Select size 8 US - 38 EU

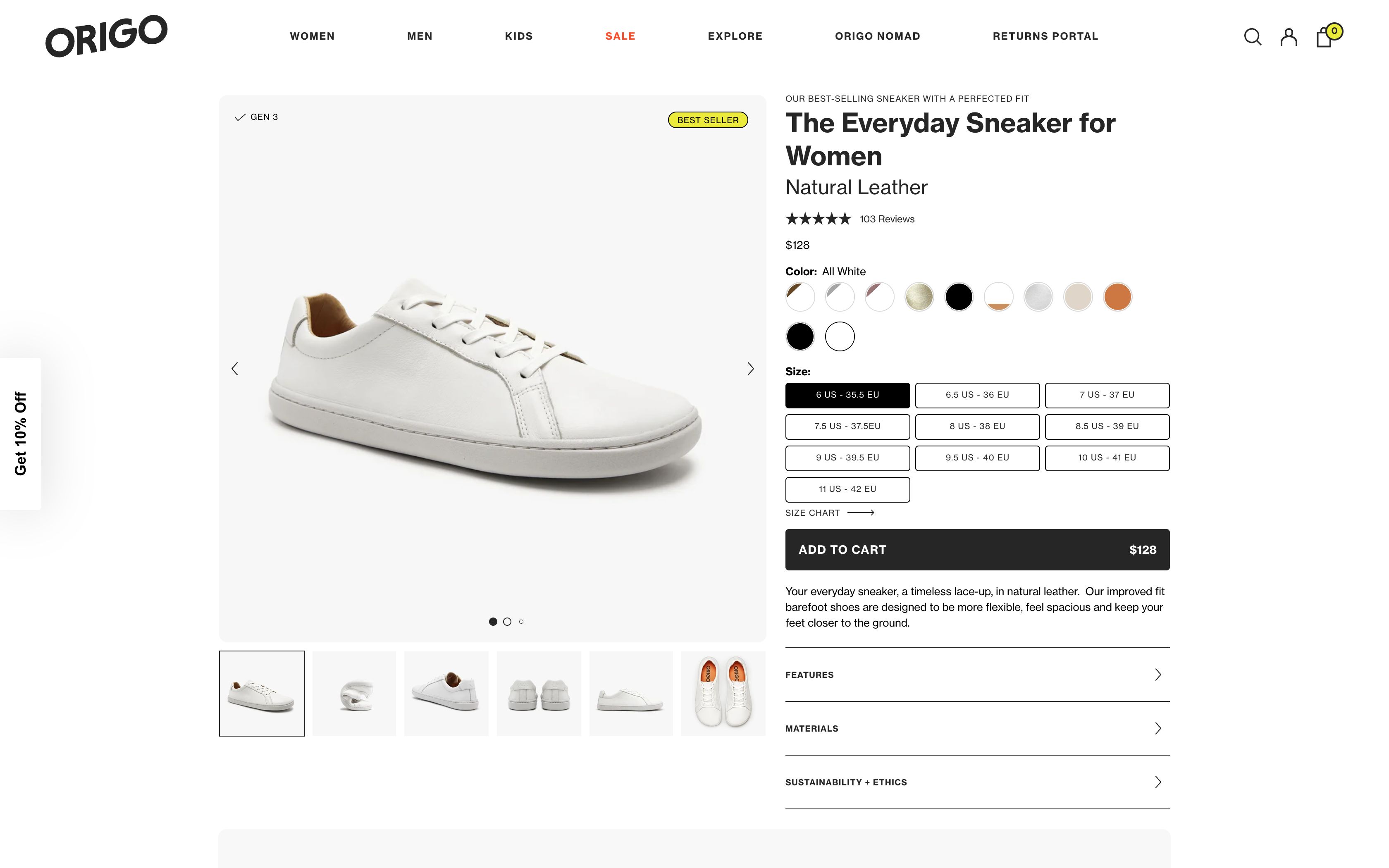977,426
